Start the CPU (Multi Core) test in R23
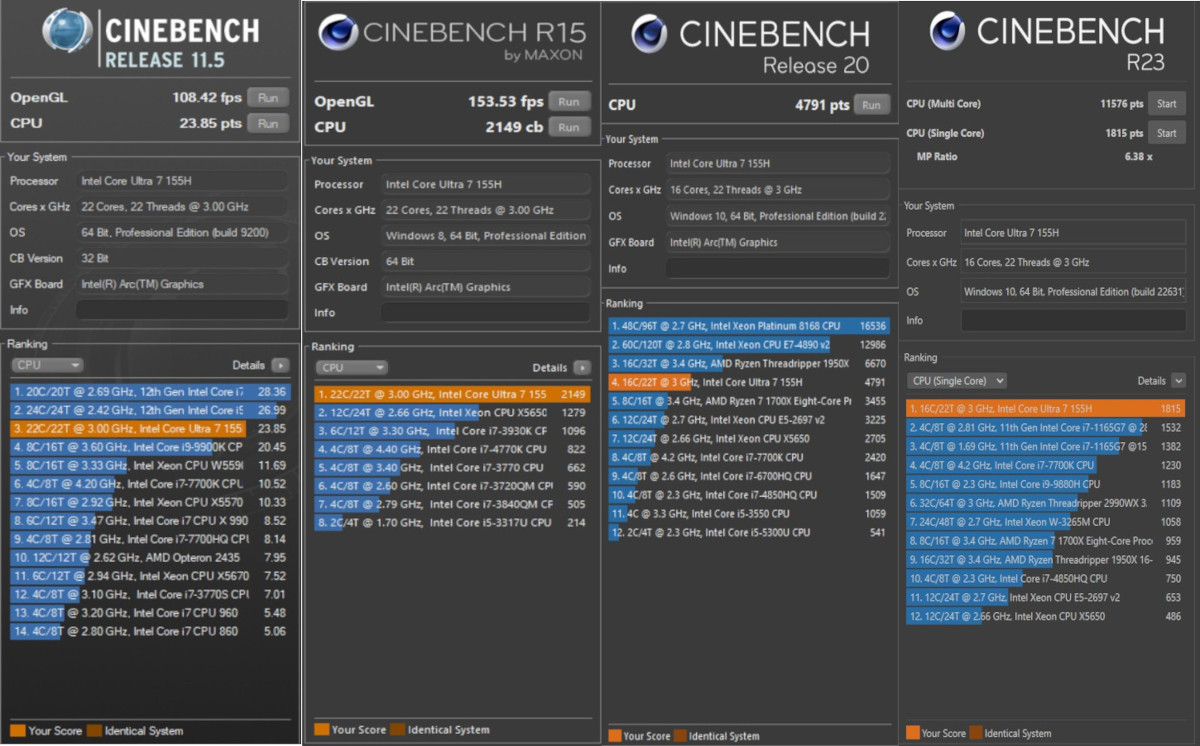This screenshot has height=746, width=1200. pyautogui.click(x=1166, y=104)
